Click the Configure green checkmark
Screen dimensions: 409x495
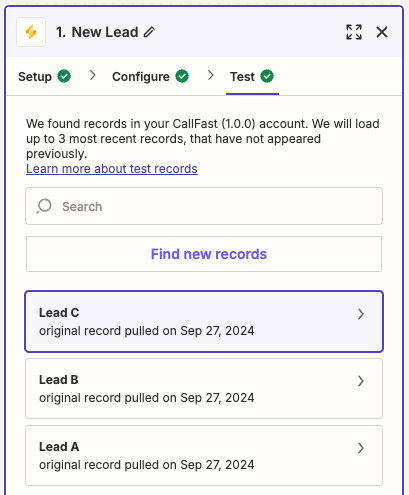coord(182,76)
